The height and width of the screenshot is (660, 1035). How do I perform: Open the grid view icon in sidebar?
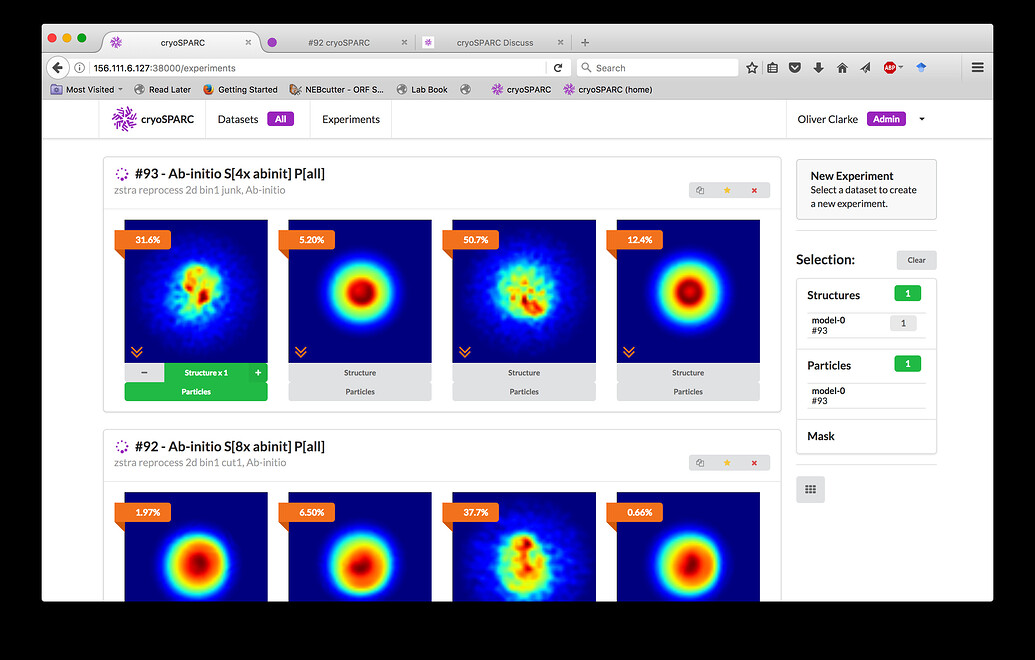tap(810, 489)
